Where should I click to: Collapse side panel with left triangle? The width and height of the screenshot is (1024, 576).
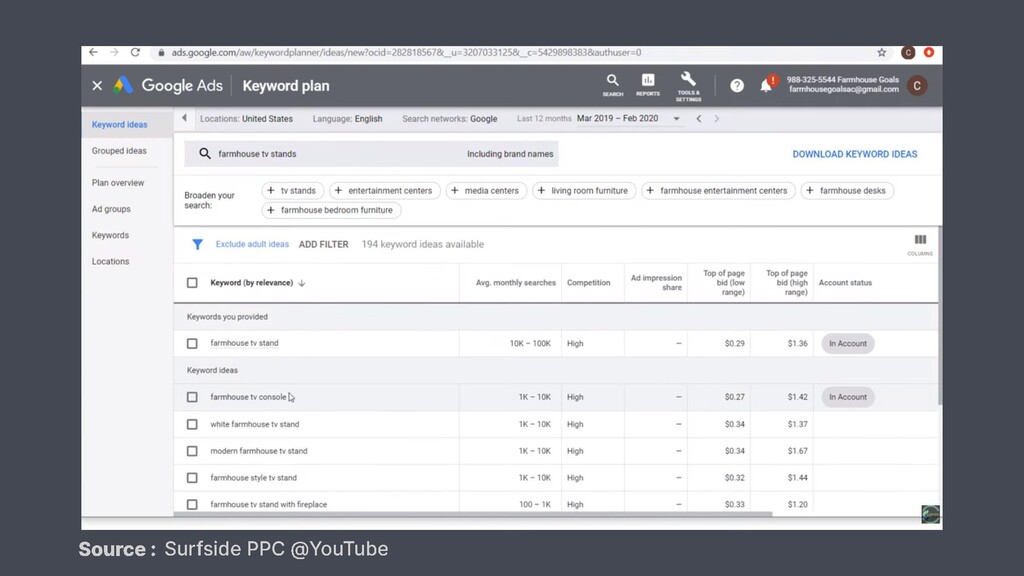tap(184, 118)
